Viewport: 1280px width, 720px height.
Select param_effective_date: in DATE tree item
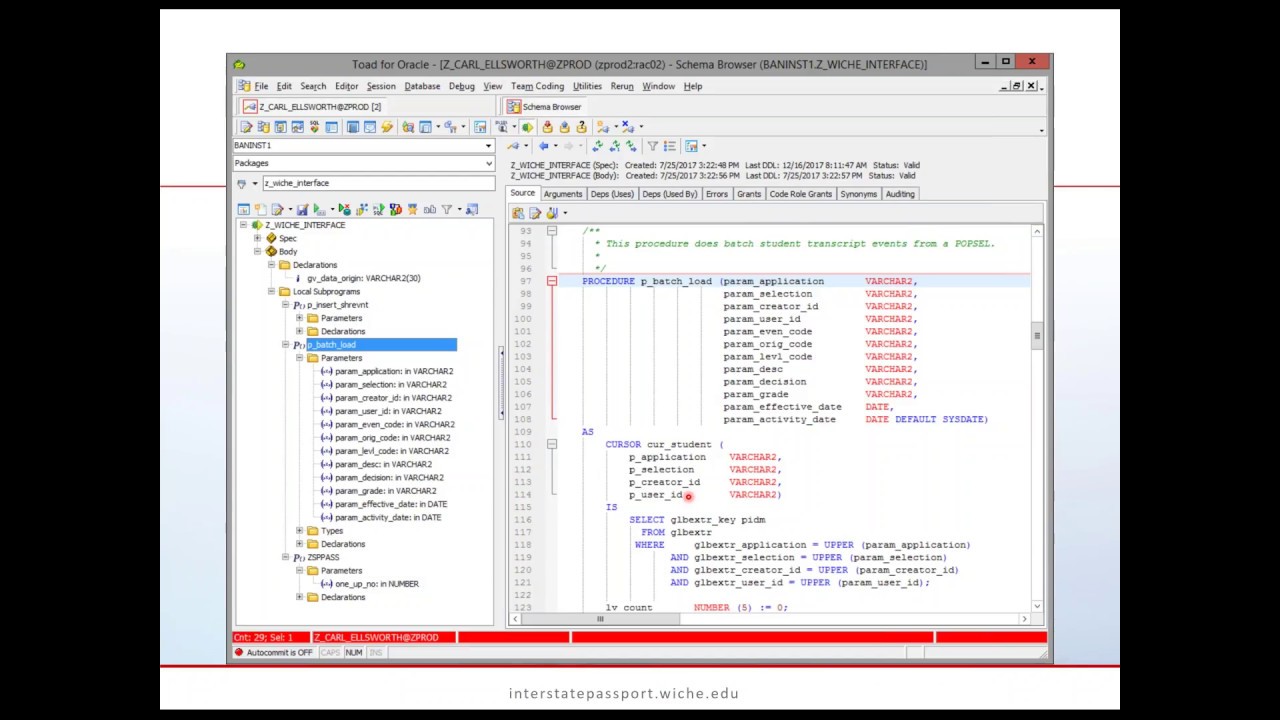coord(391,505)
